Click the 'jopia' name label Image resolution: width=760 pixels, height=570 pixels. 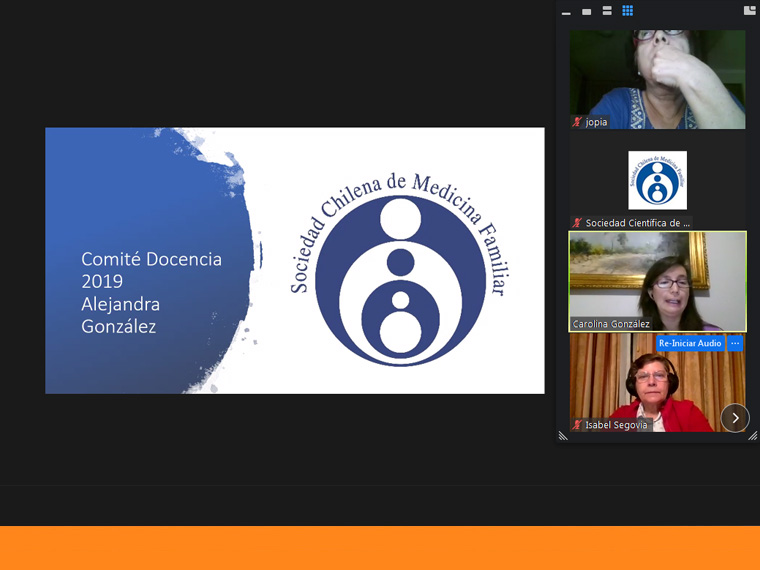pos(596,122)
